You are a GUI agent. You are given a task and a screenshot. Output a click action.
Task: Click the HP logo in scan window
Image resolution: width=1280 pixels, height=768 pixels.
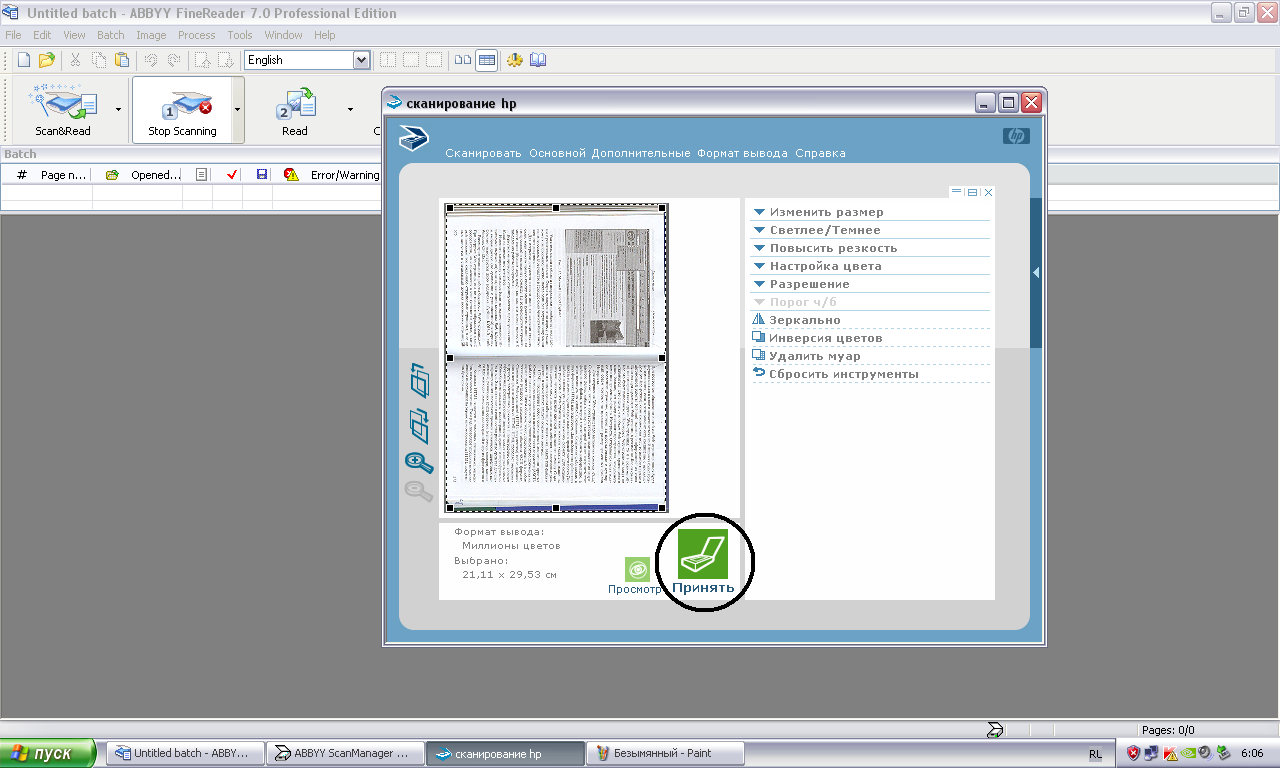coord(1015,137)
